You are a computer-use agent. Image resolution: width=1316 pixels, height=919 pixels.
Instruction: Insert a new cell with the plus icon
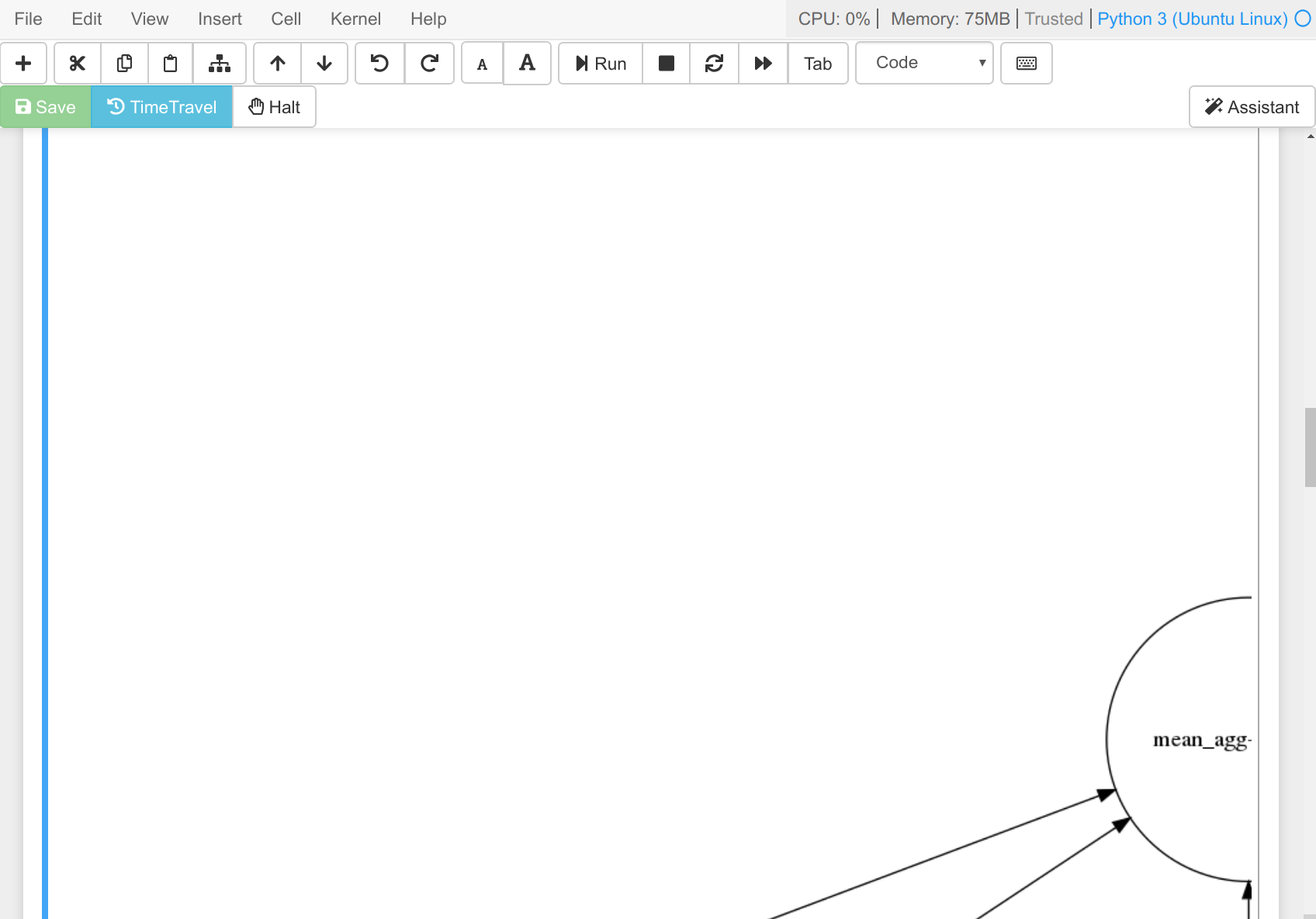coord(23,63)
